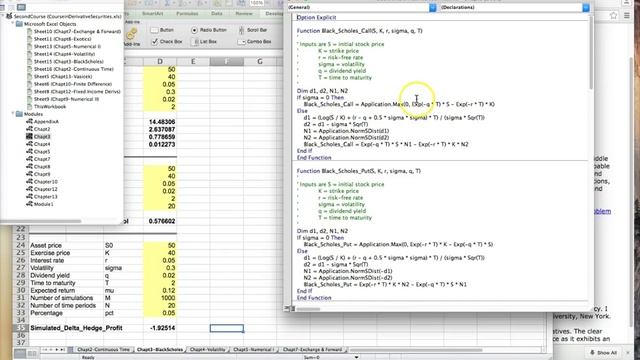Click Sheet16 (Chapt2-Continuous Time) sheet icon
640x360 pixels.
pos(29,69)
